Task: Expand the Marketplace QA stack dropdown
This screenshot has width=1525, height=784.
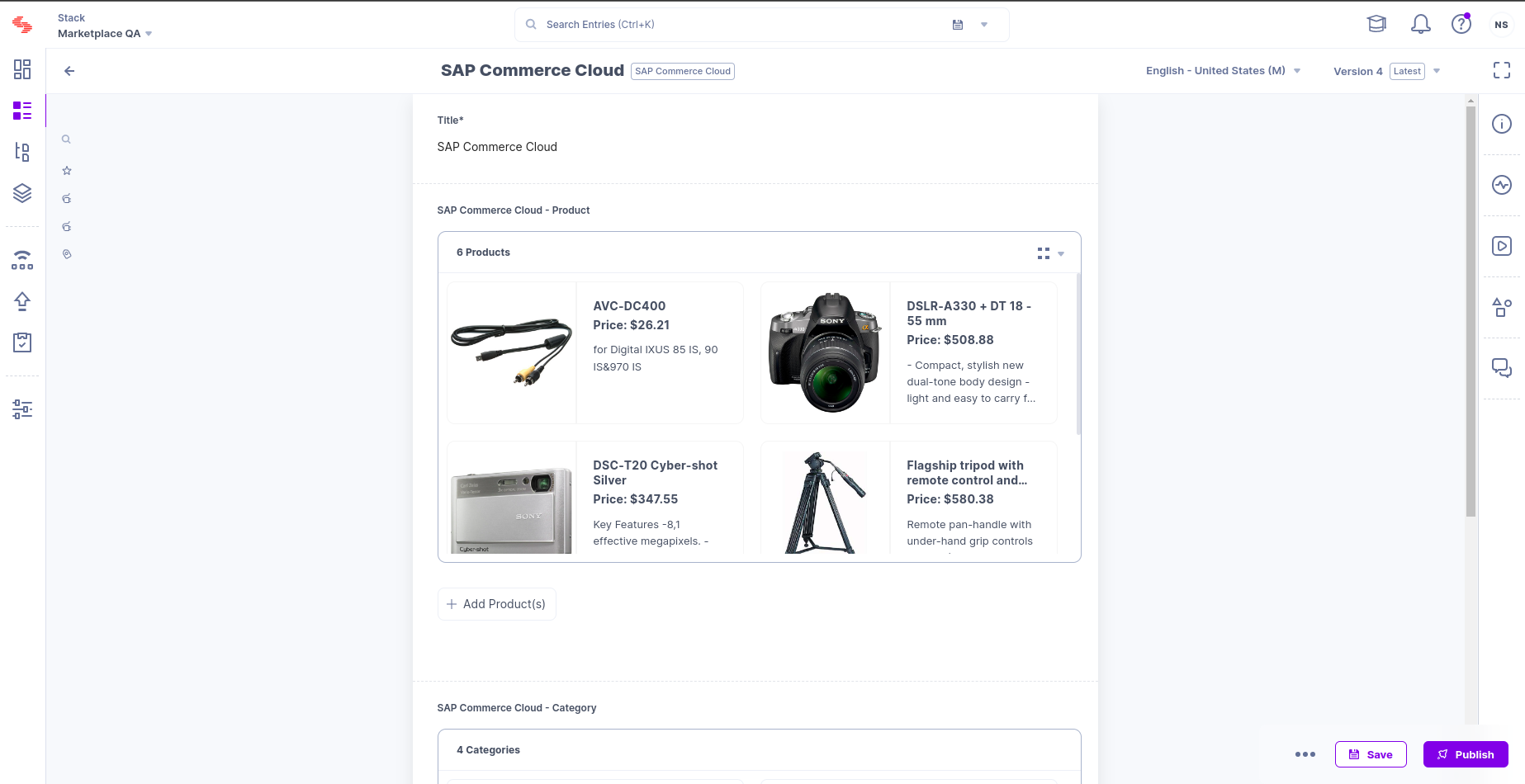Action: [149, 34]
